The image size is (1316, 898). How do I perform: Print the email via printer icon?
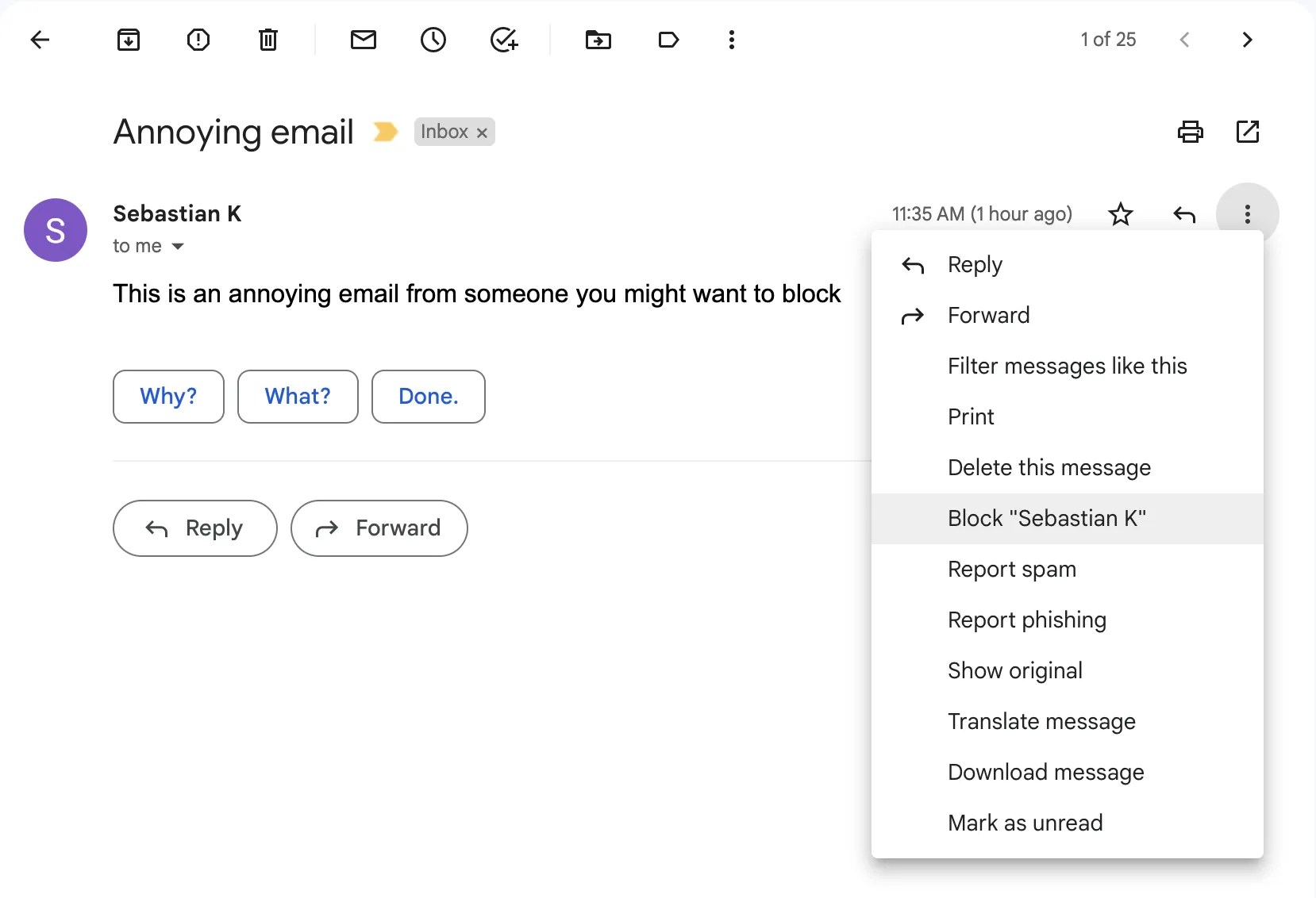coord(1190,132)
